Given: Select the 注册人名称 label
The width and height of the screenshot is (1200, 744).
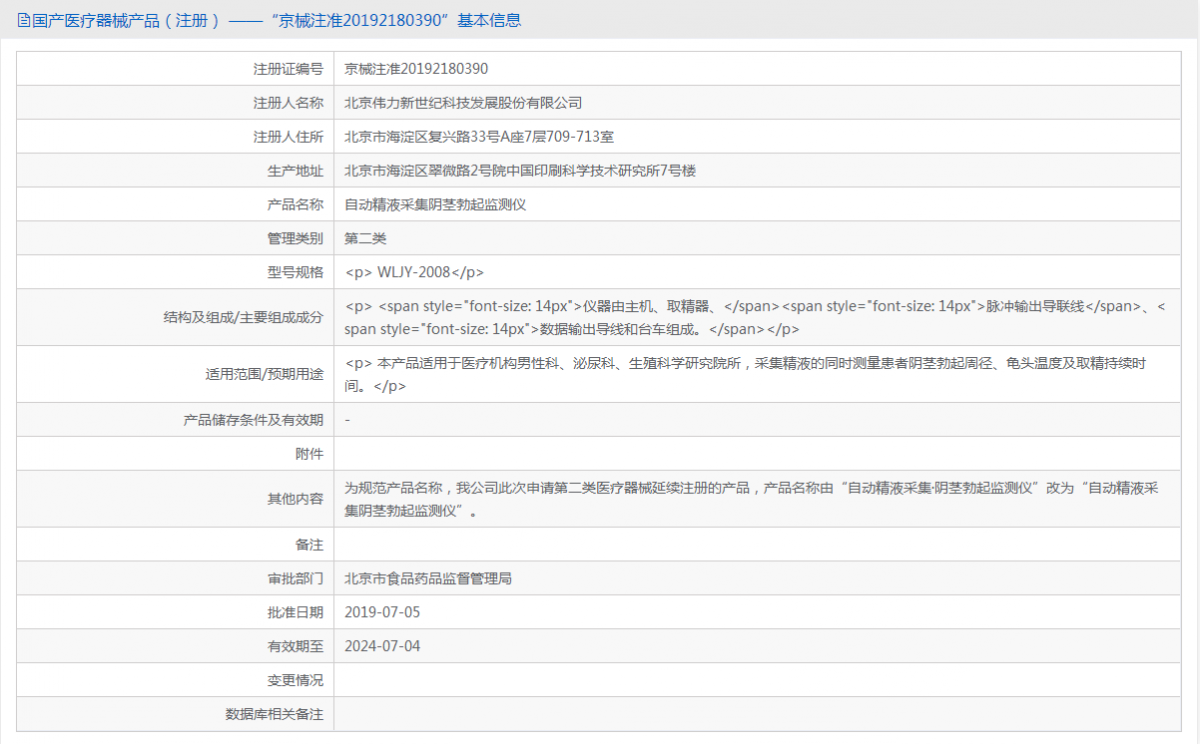Looking at the screenshot, I should tap(289, 103).
